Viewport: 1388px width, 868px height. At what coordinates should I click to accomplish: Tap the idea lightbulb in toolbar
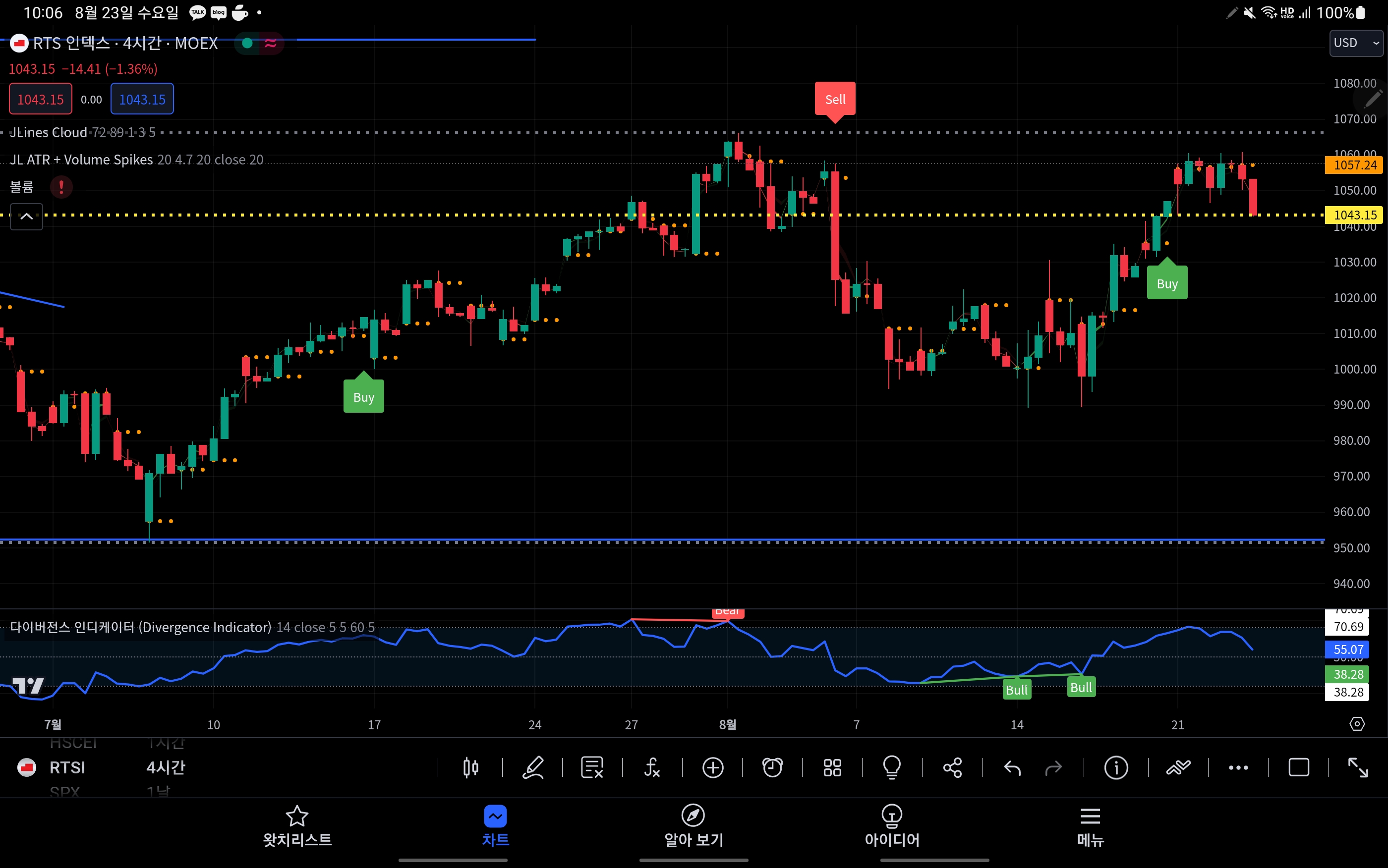[892, 767]
